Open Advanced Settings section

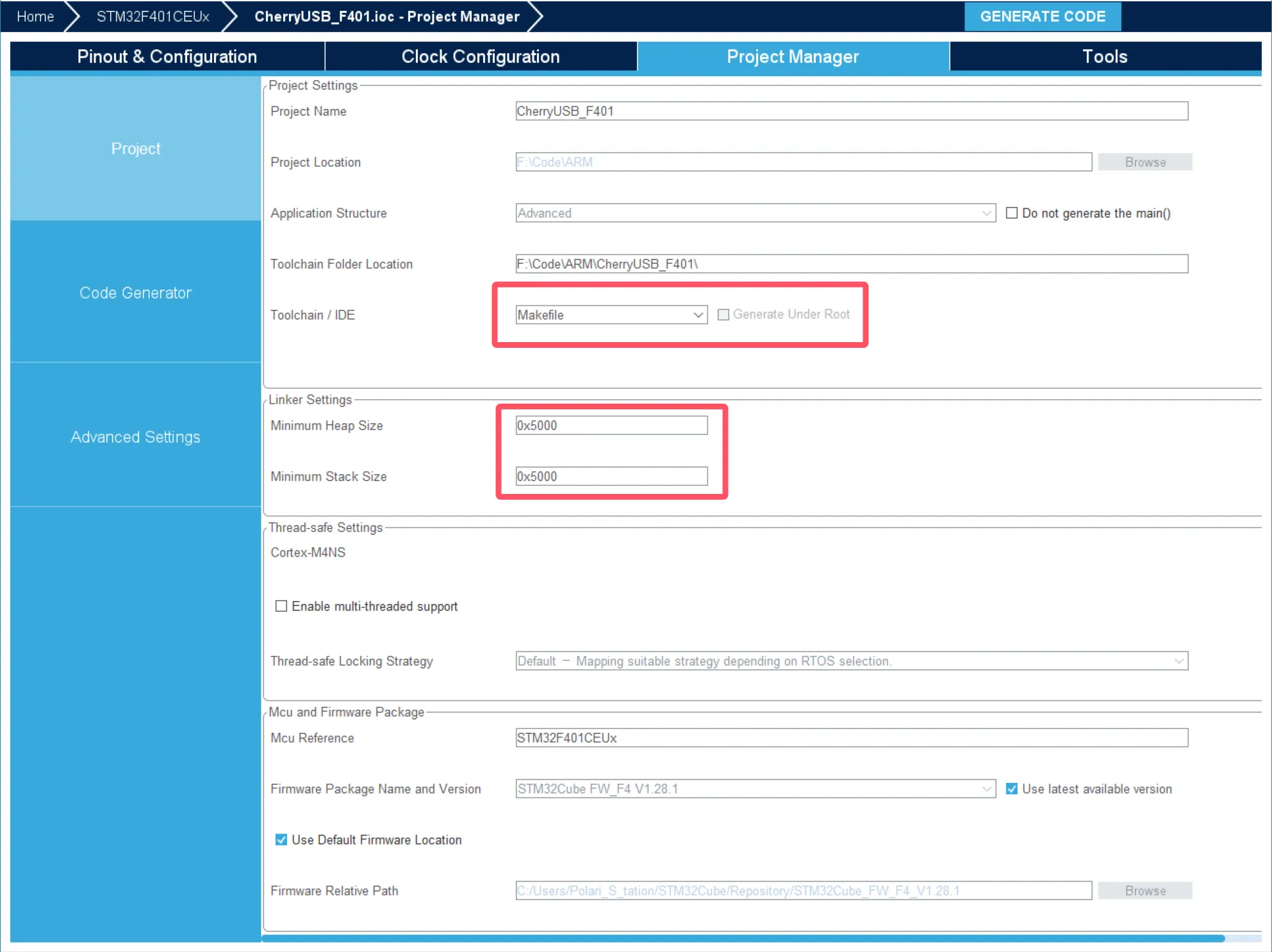click(135, 437)
